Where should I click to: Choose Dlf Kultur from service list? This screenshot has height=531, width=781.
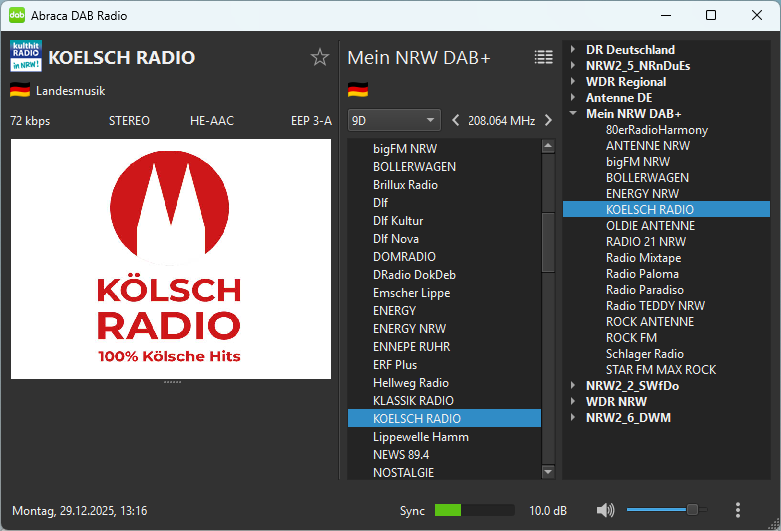coord(398,221)
